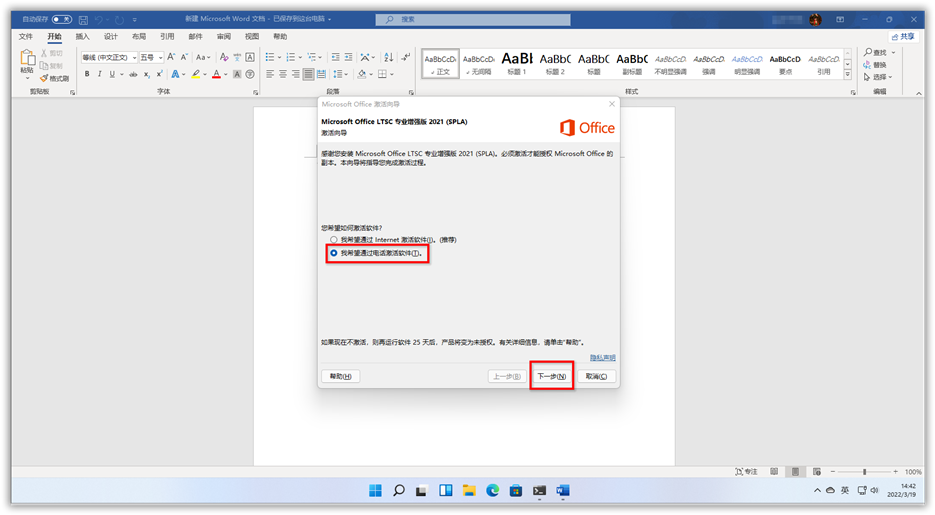Image resolution: width=935 pixels, height=515 pixels.
Task: Open the Layout ribbon tab
Action: (x=139, y=37)
